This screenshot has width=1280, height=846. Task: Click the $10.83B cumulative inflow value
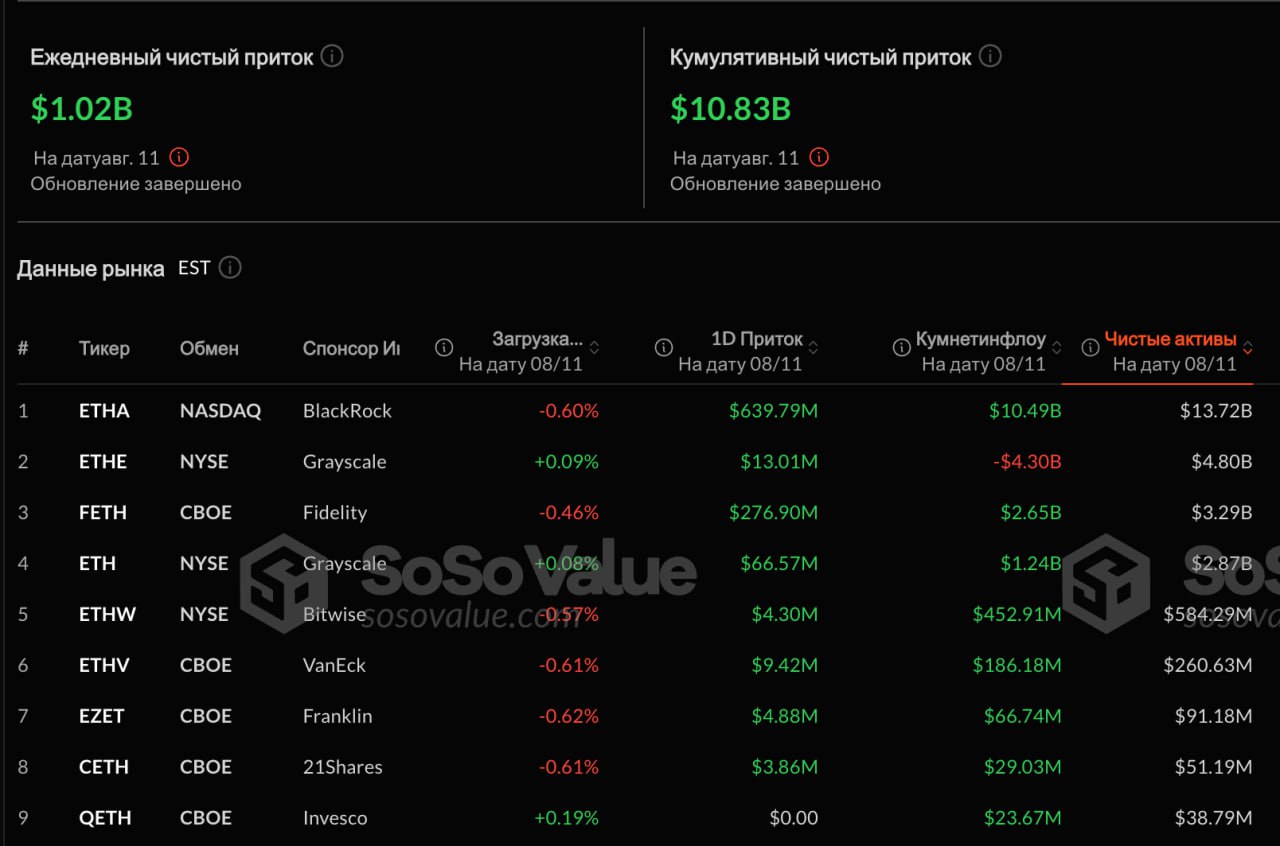[x=731, y=108]
